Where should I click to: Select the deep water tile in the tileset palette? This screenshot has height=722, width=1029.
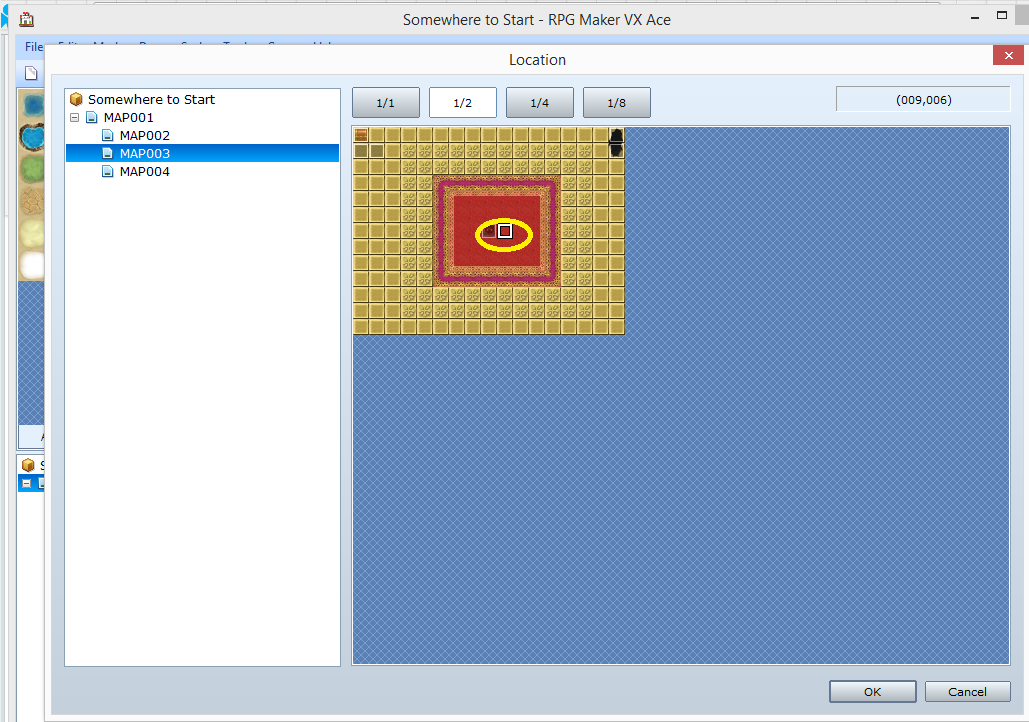pos(32,105)
